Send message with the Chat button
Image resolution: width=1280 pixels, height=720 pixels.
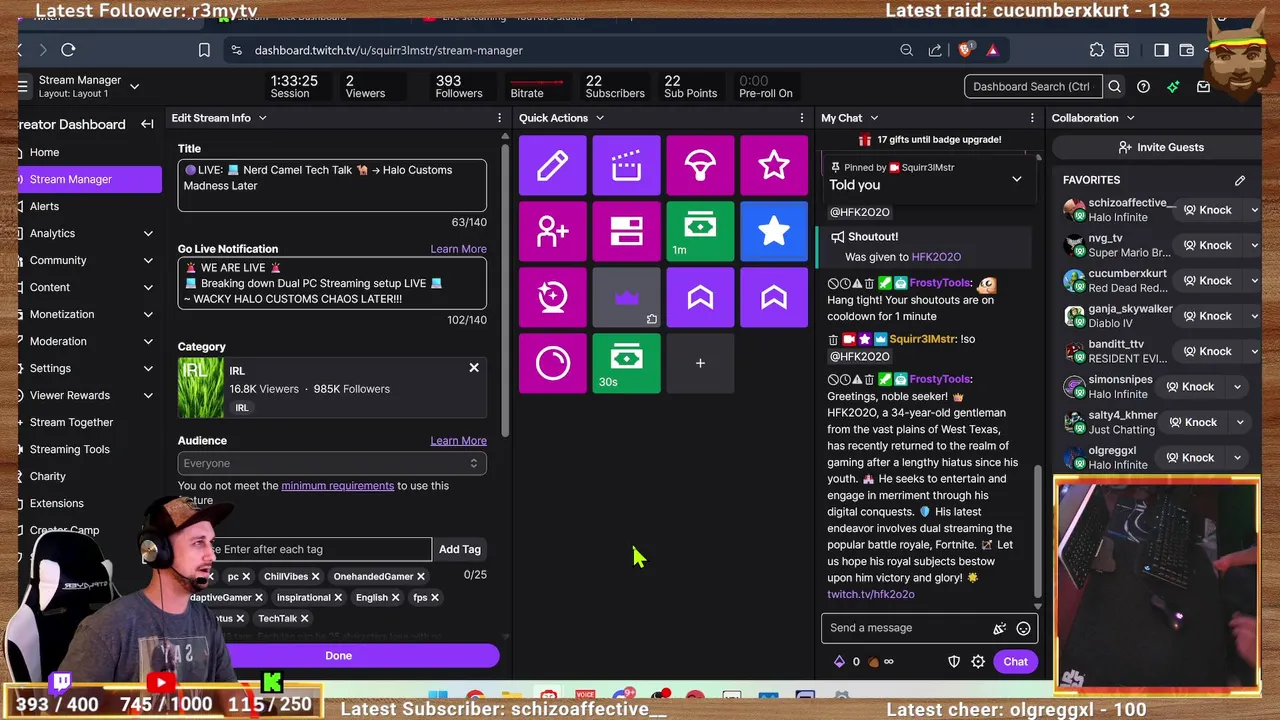(x=1015, y=661)
